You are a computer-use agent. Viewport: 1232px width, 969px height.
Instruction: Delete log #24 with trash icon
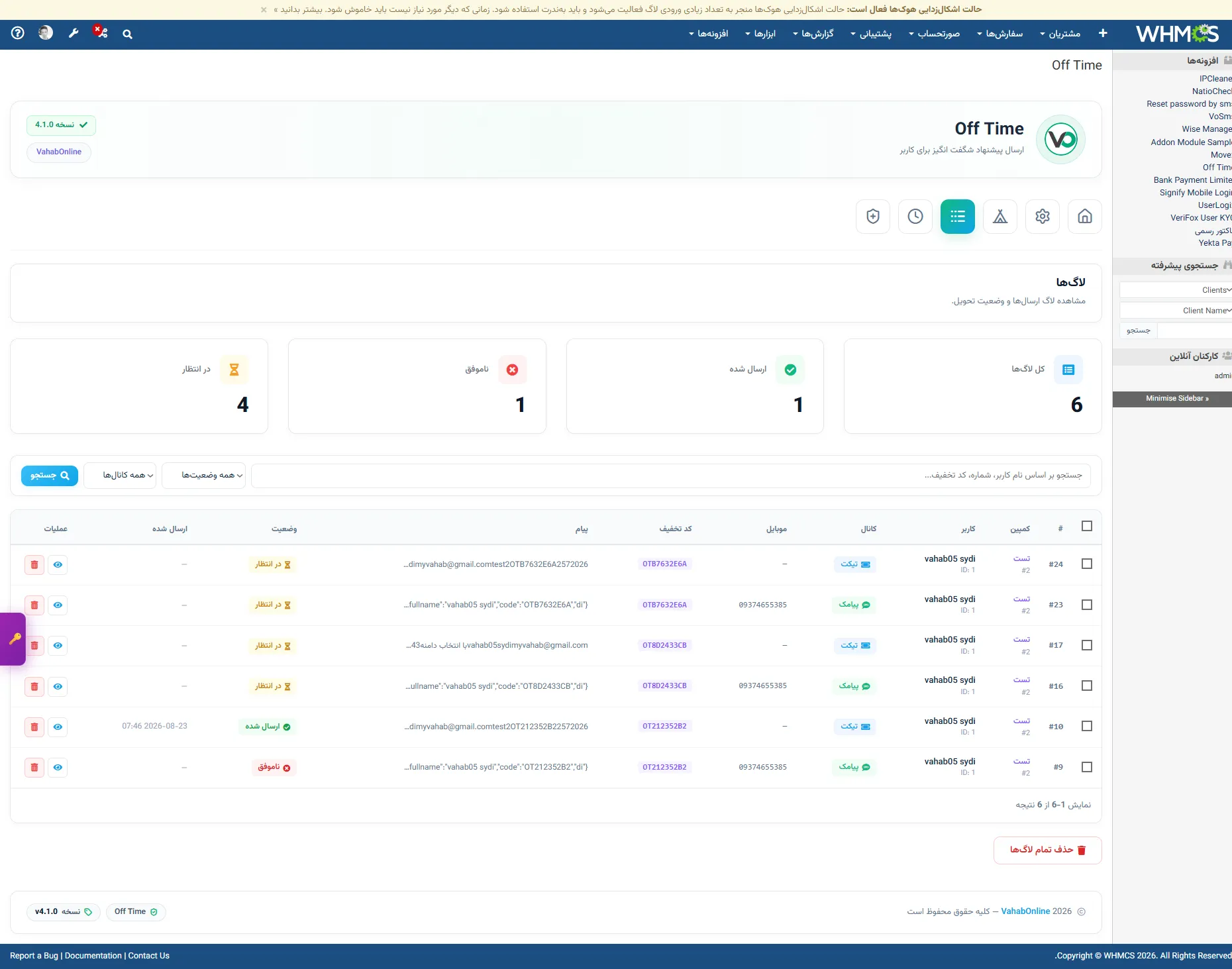coord(34,565)
